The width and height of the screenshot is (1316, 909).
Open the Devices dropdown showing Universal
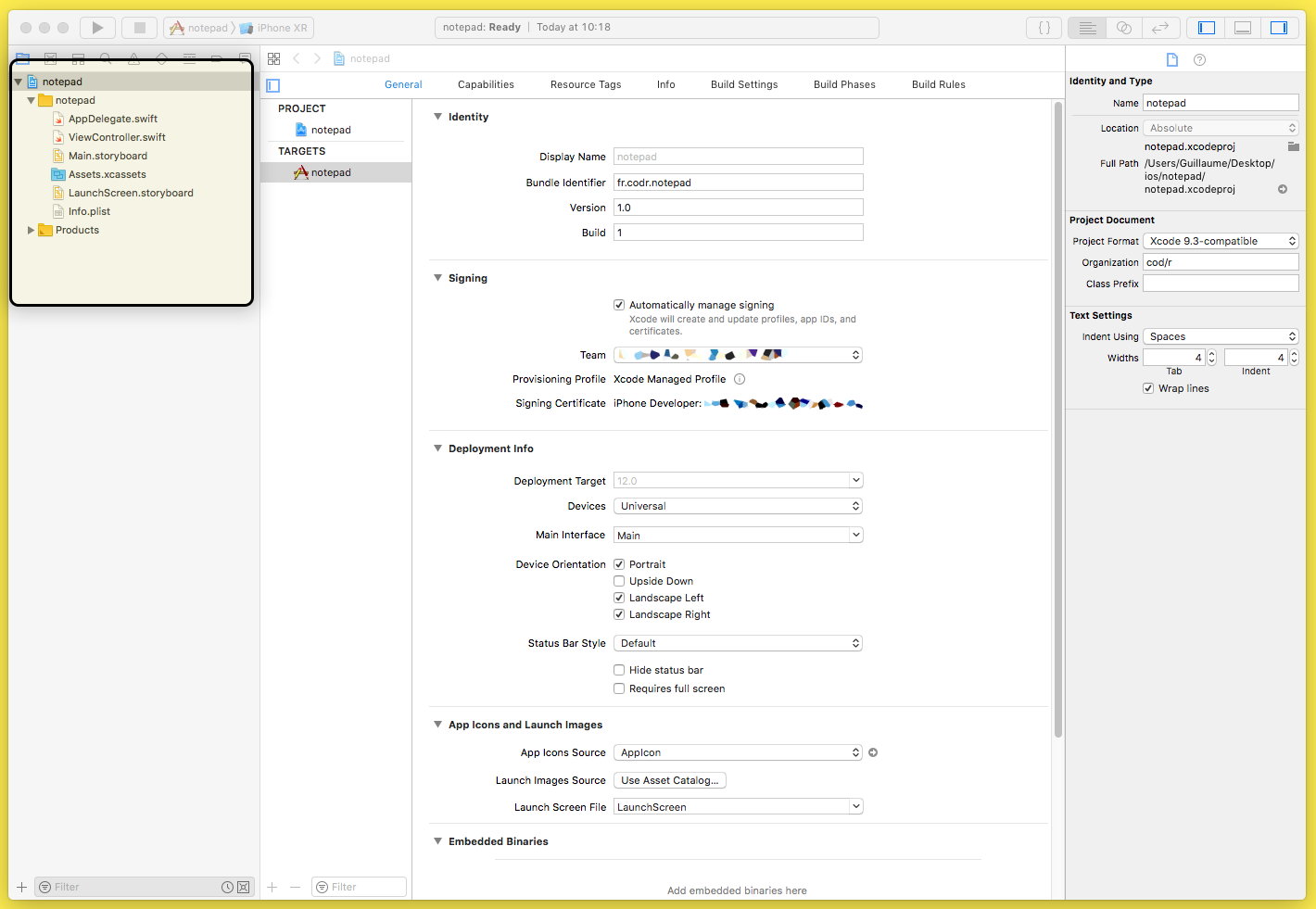(x=738, y=506)
